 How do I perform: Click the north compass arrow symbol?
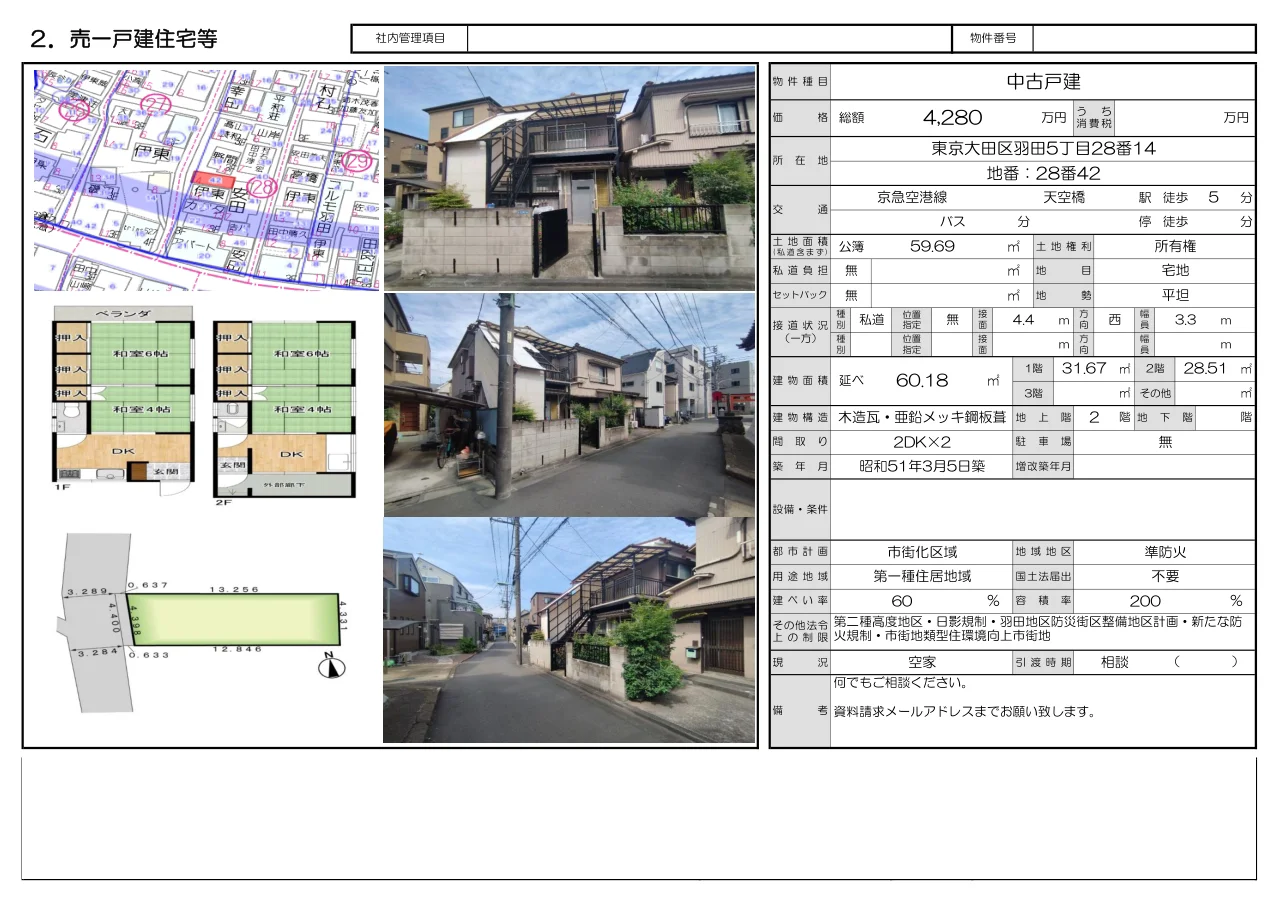coord(333,666)
